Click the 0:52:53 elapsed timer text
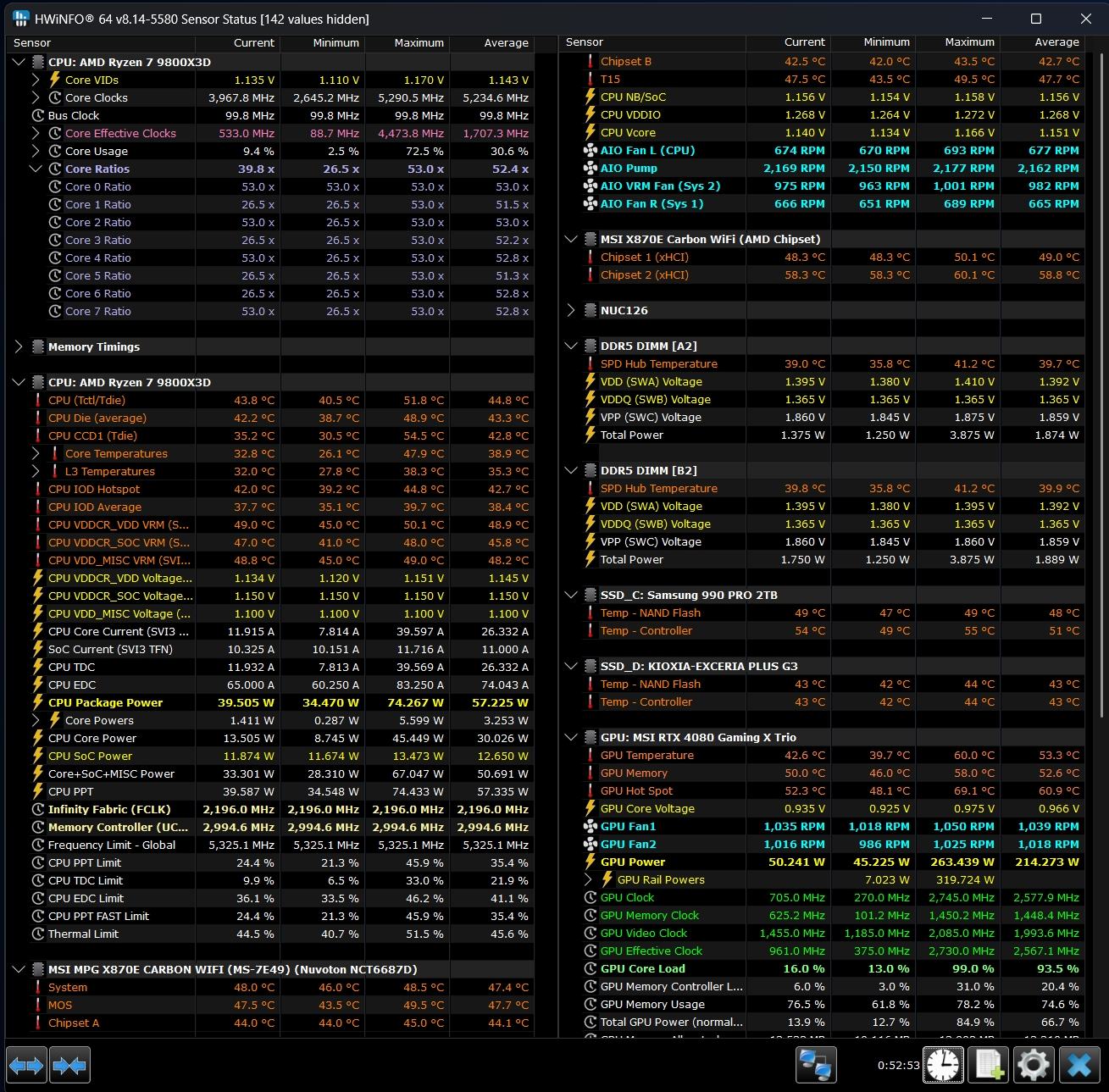 point(898,1065)
